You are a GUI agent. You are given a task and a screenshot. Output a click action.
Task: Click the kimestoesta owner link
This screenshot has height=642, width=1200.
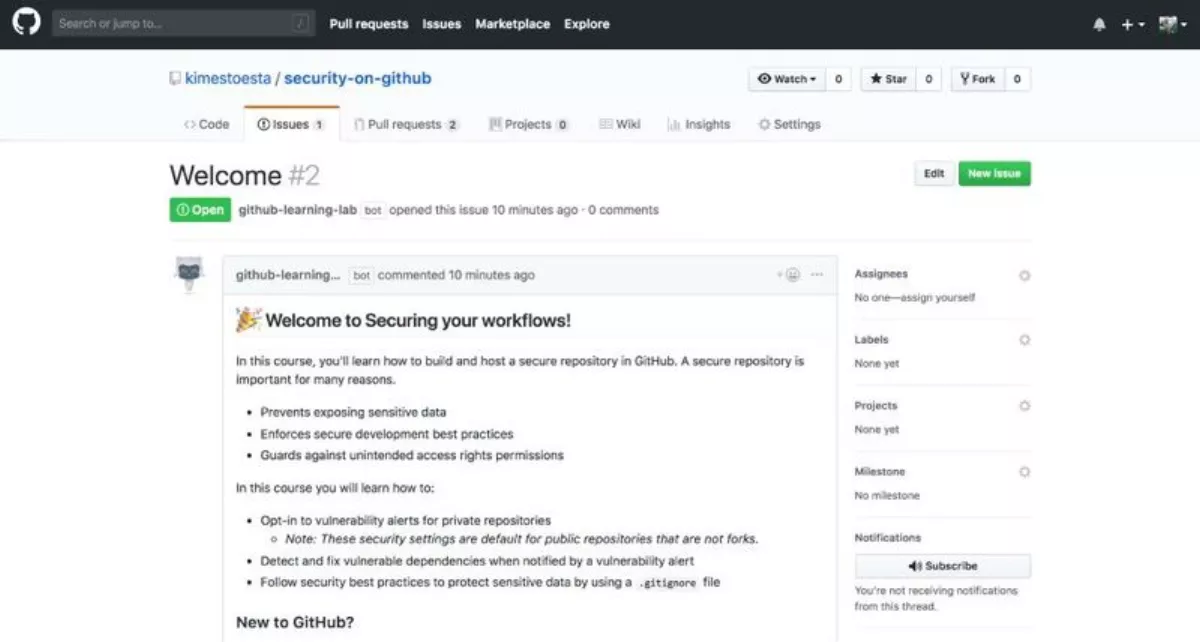[x=227, y=78]
